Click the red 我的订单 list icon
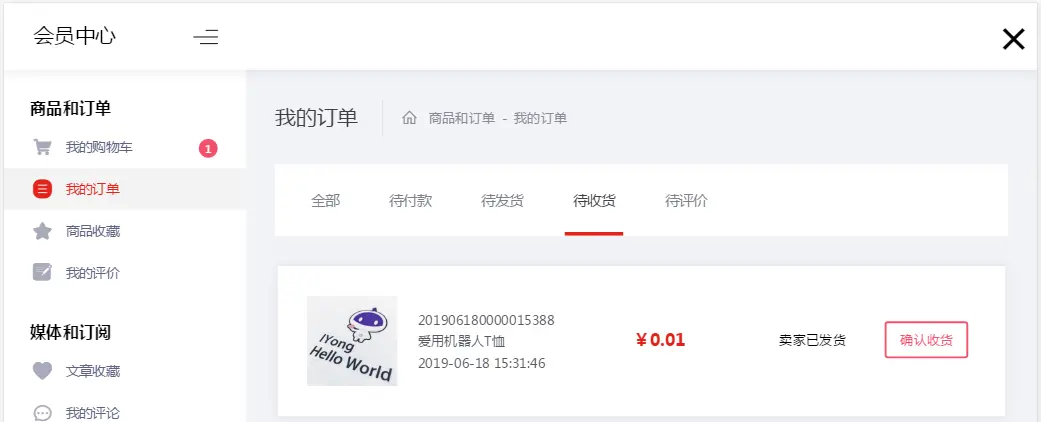This screenshot has width=1041, height=422. [x=42, y=189]
